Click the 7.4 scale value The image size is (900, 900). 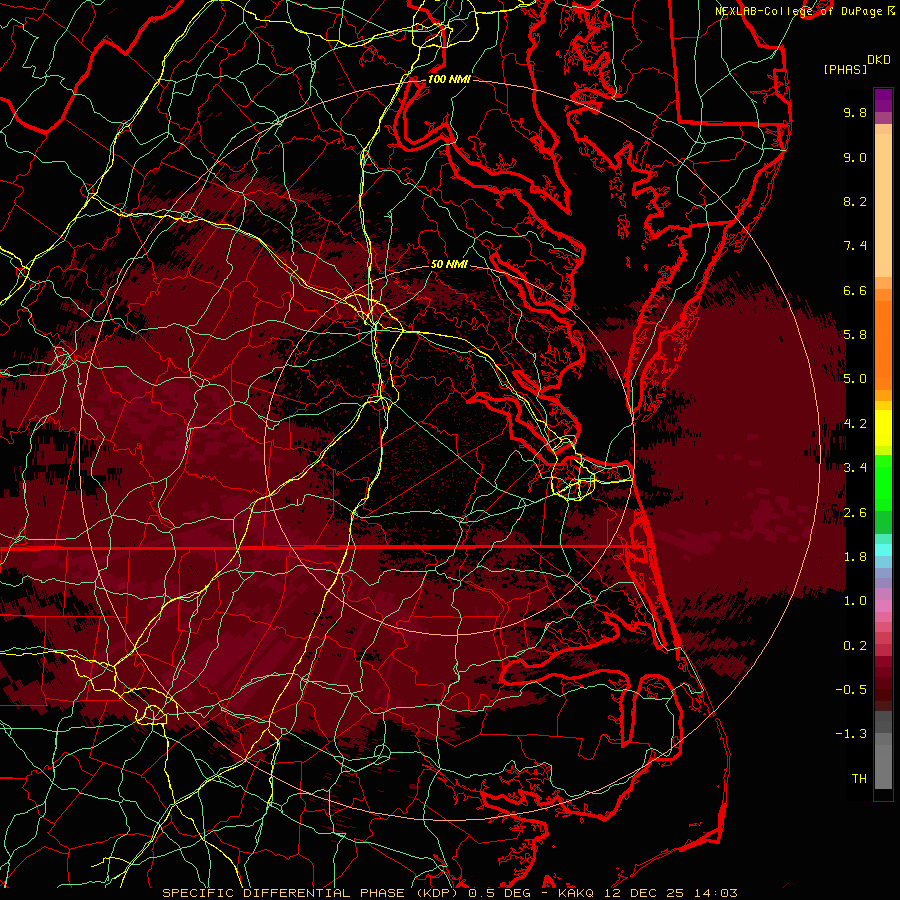[x=855, y=246]
